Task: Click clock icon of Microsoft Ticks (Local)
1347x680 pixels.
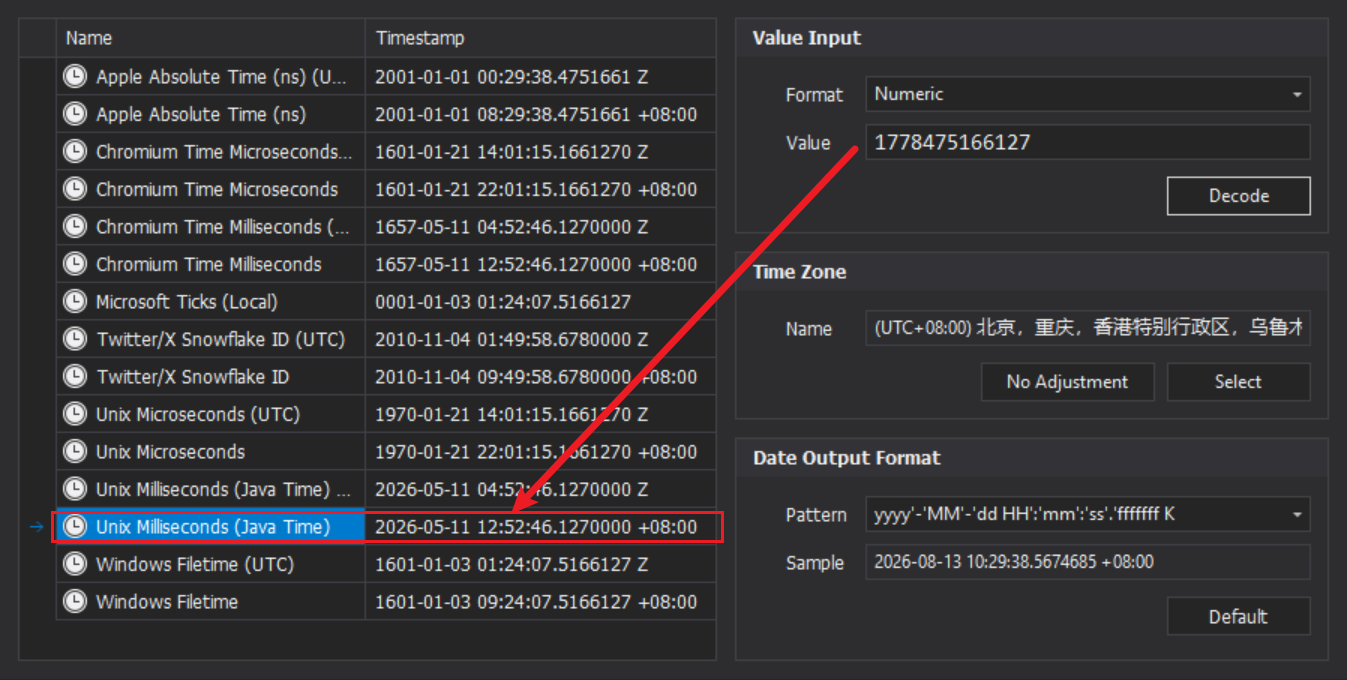Action: click(75, 301)
